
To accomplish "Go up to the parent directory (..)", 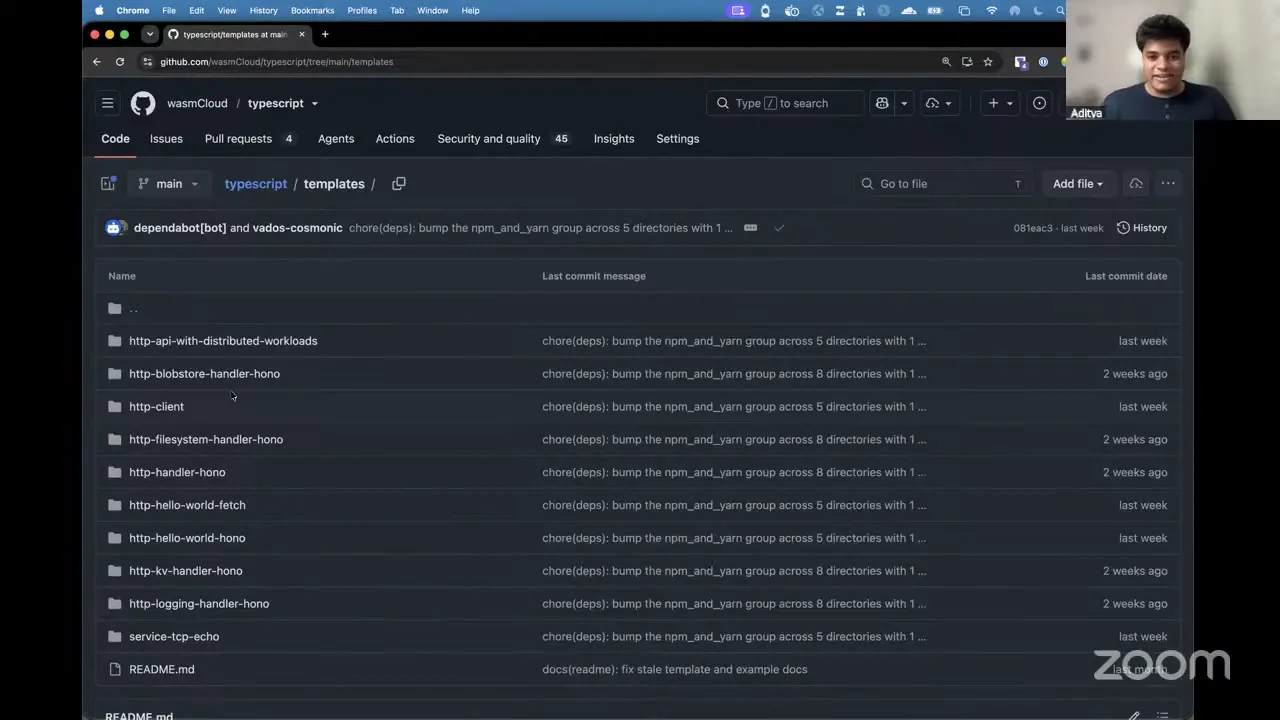I will click(x=133, y=308).
